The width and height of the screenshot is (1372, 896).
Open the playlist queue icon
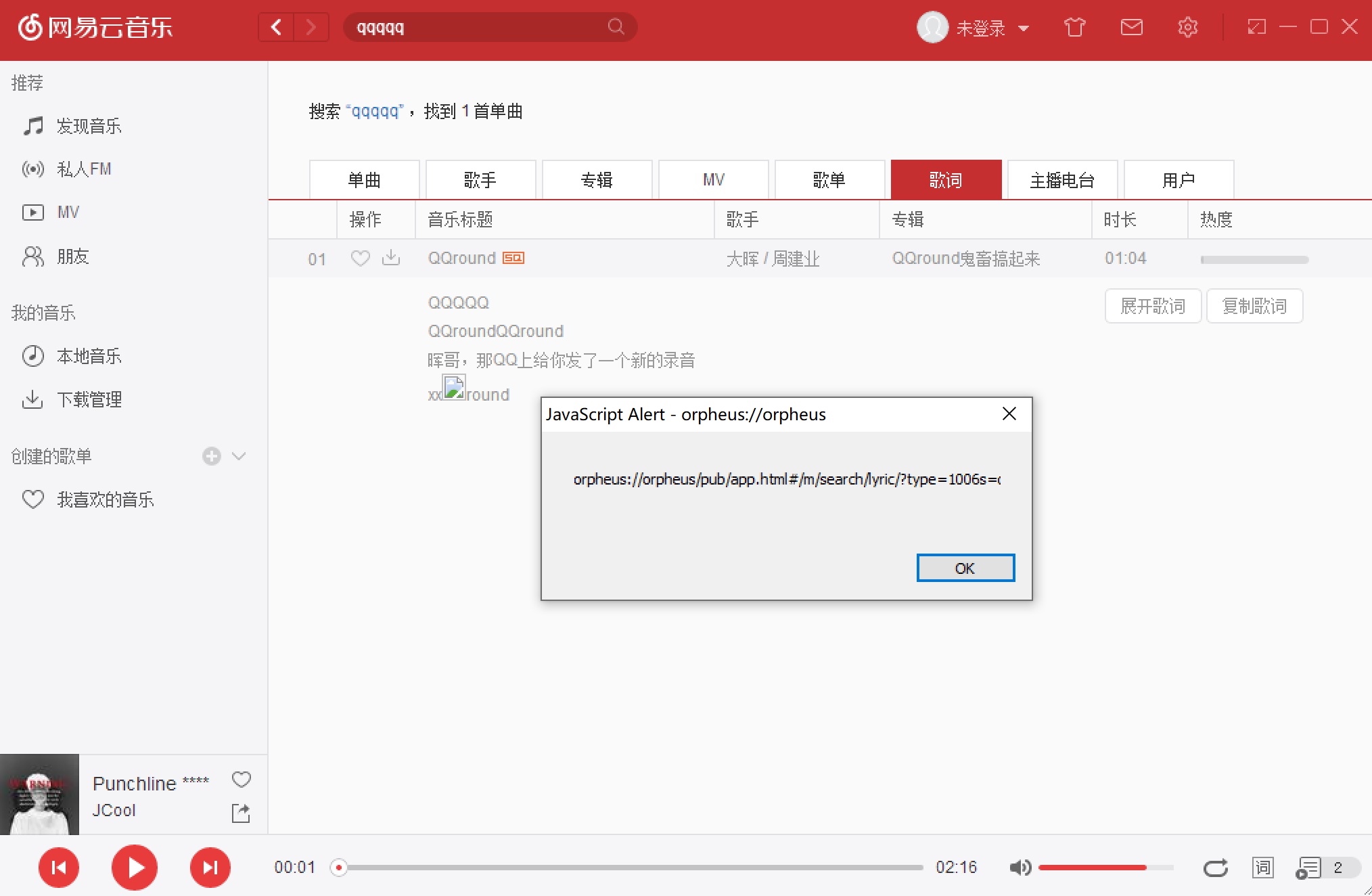pos(1308,868)
